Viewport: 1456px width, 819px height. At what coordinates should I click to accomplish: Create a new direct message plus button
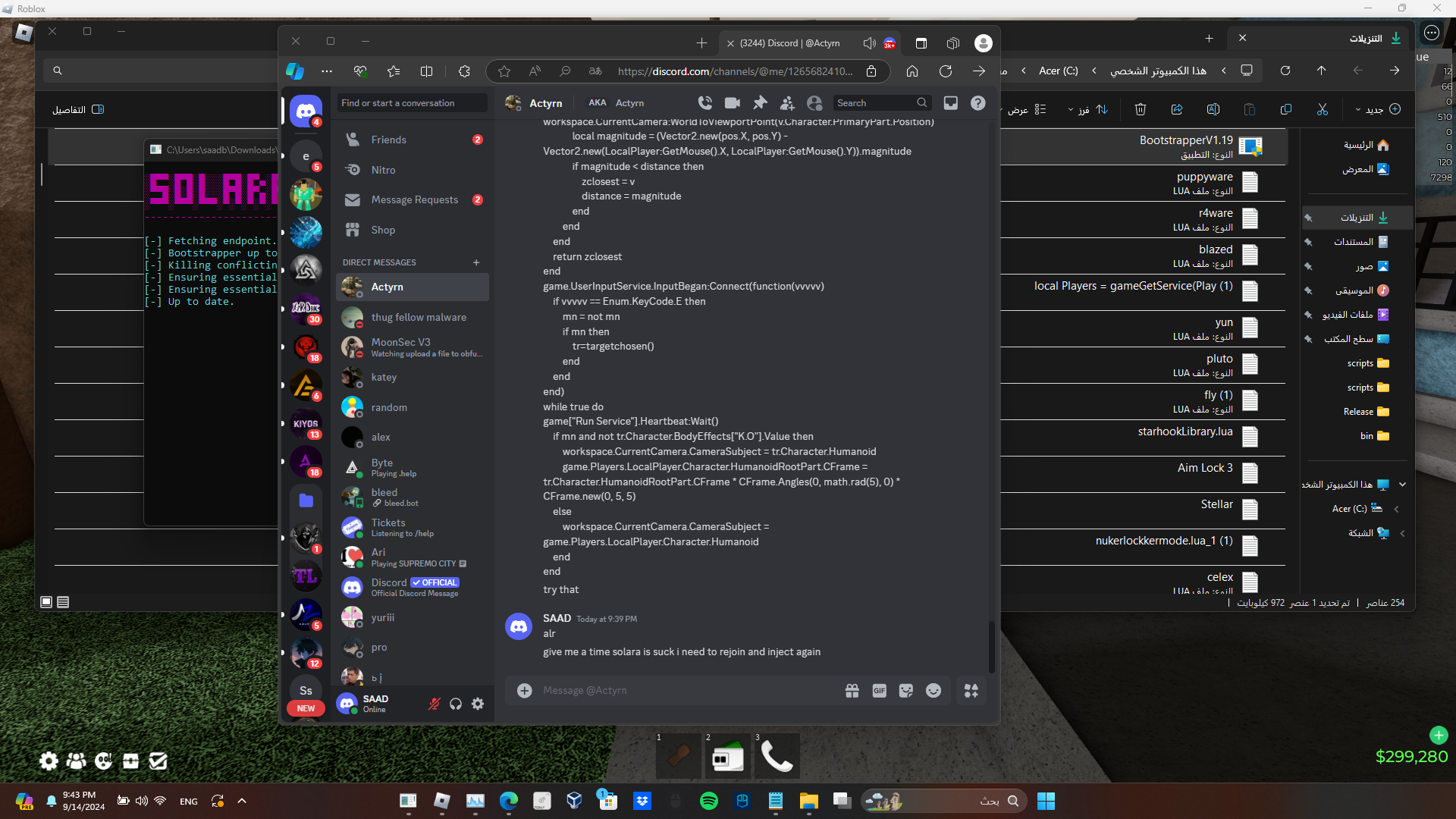pos(476,262)
